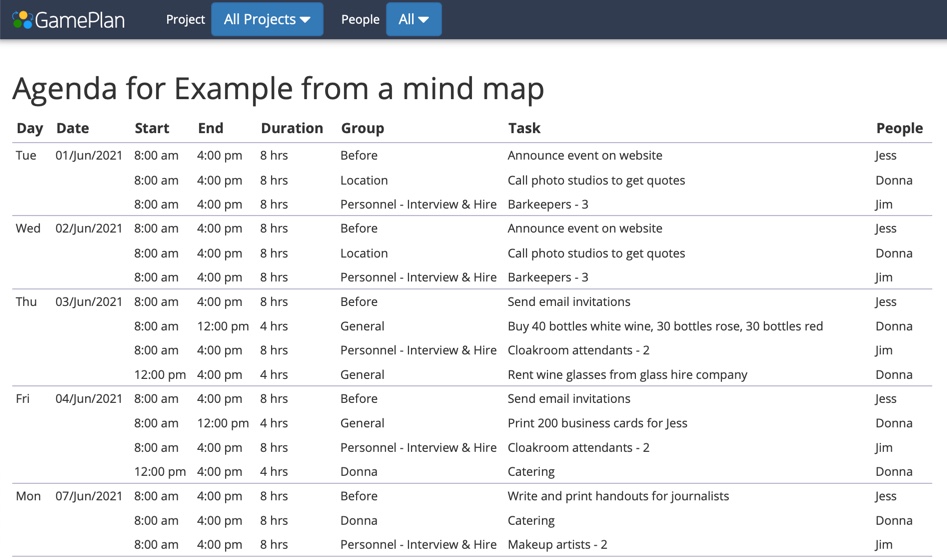The image size is (947, 558).
Task: Select the 07/Jun/2021 date cell
Action: [89, 496]
